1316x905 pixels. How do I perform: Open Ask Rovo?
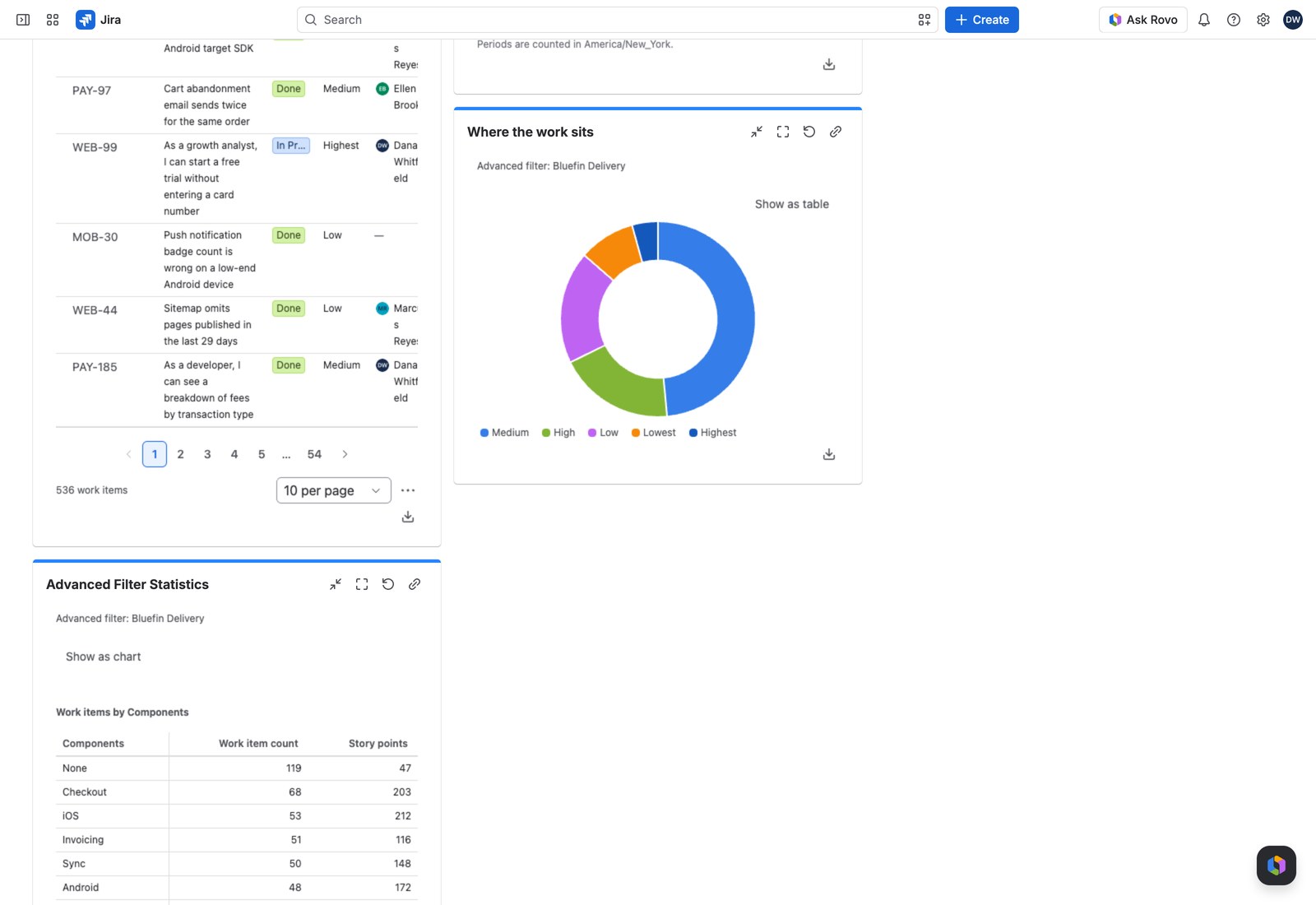click(x=1143, y=20)
